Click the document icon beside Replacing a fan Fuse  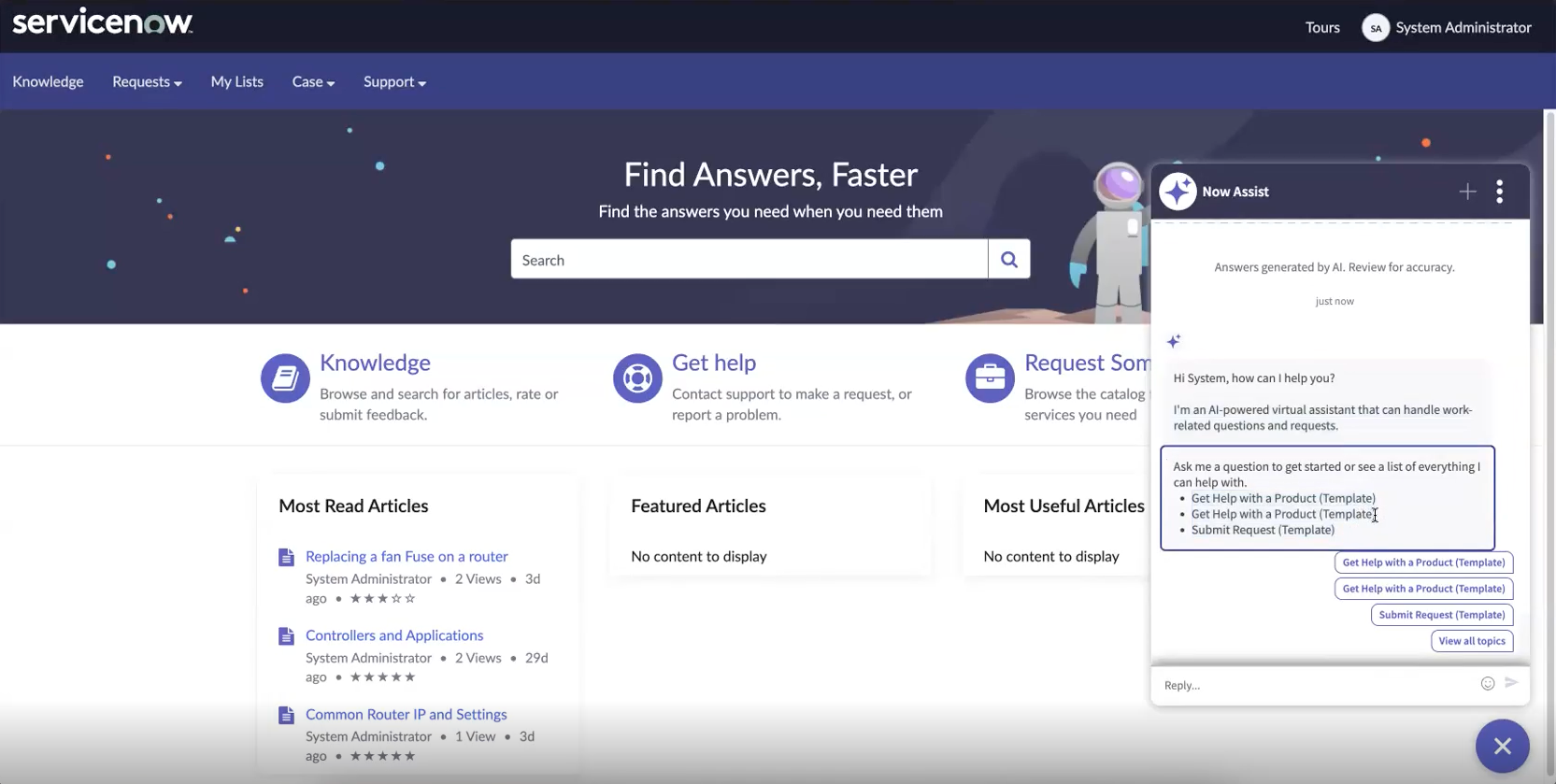tap(287, 558)
